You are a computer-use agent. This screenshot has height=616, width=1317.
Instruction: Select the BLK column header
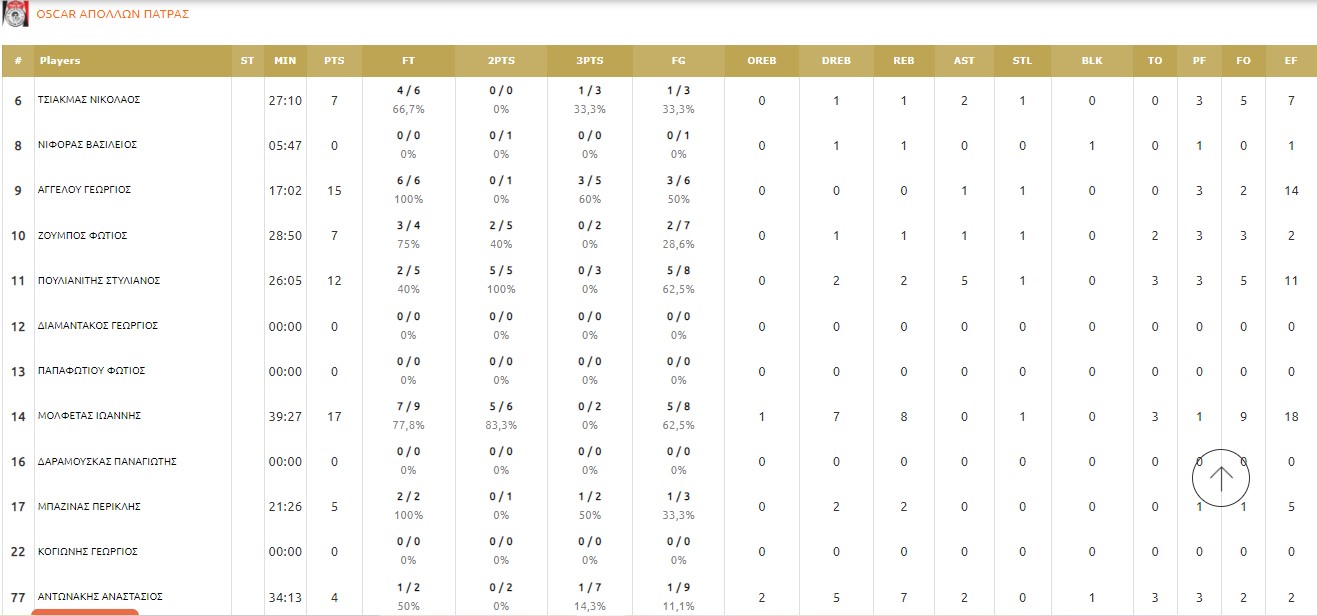coord(1091,61)
